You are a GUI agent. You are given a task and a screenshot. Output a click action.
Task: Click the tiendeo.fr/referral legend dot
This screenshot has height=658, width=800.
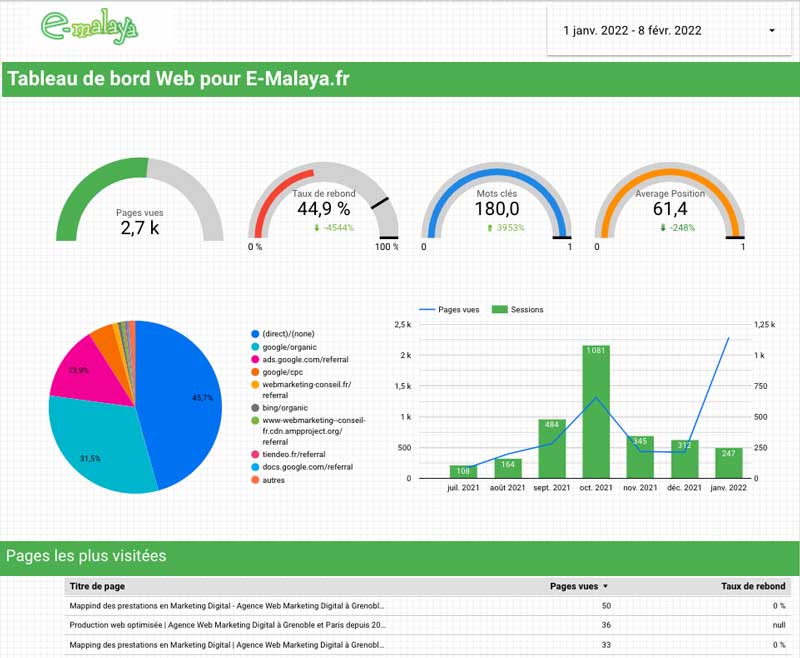(255, 454)
